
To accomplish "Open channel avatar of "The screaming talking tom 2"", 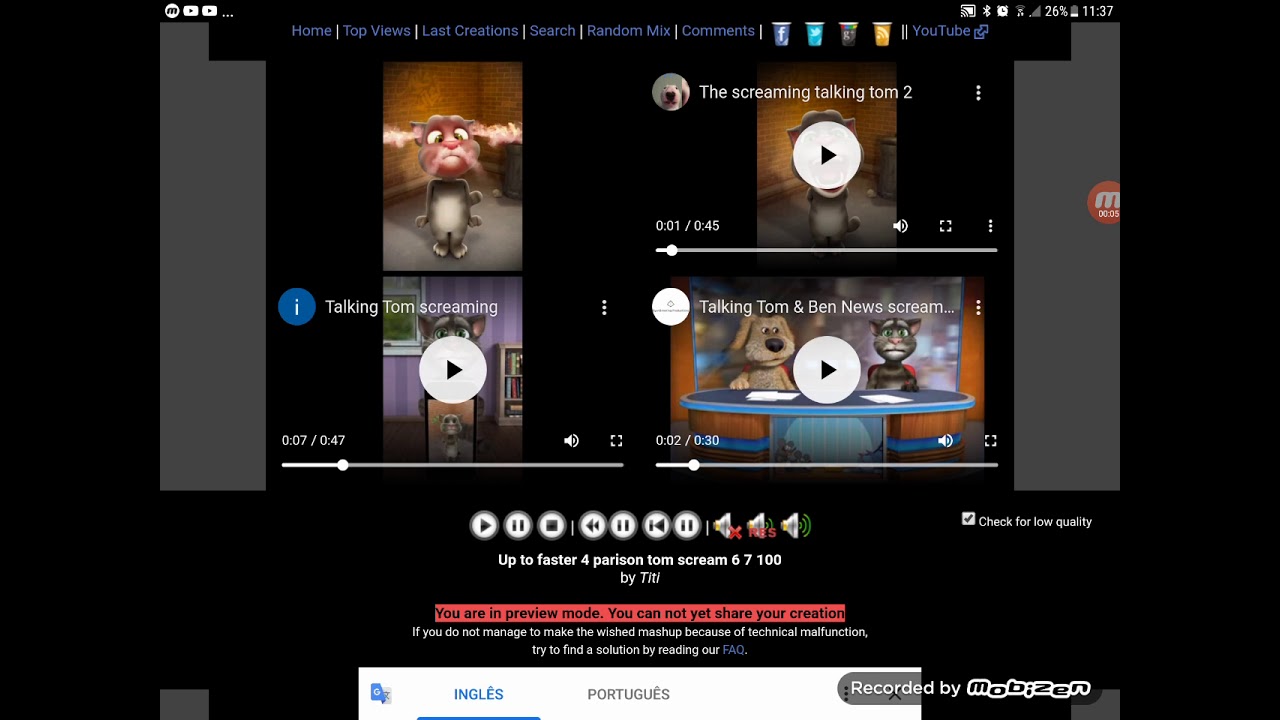I will pos(670,92).
